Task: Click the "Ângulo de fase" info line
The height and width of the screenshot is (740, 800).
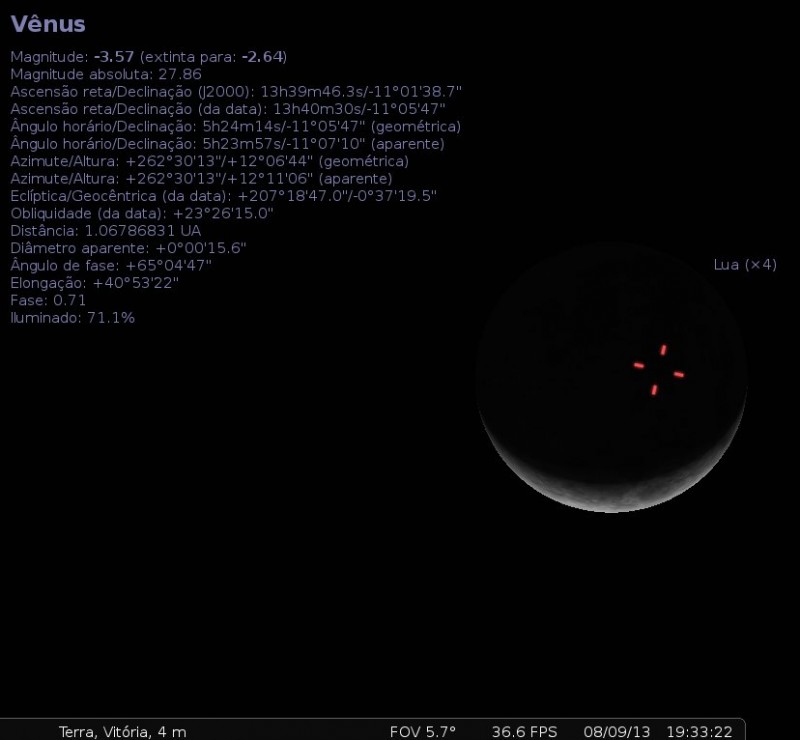Action: point(111,265)
